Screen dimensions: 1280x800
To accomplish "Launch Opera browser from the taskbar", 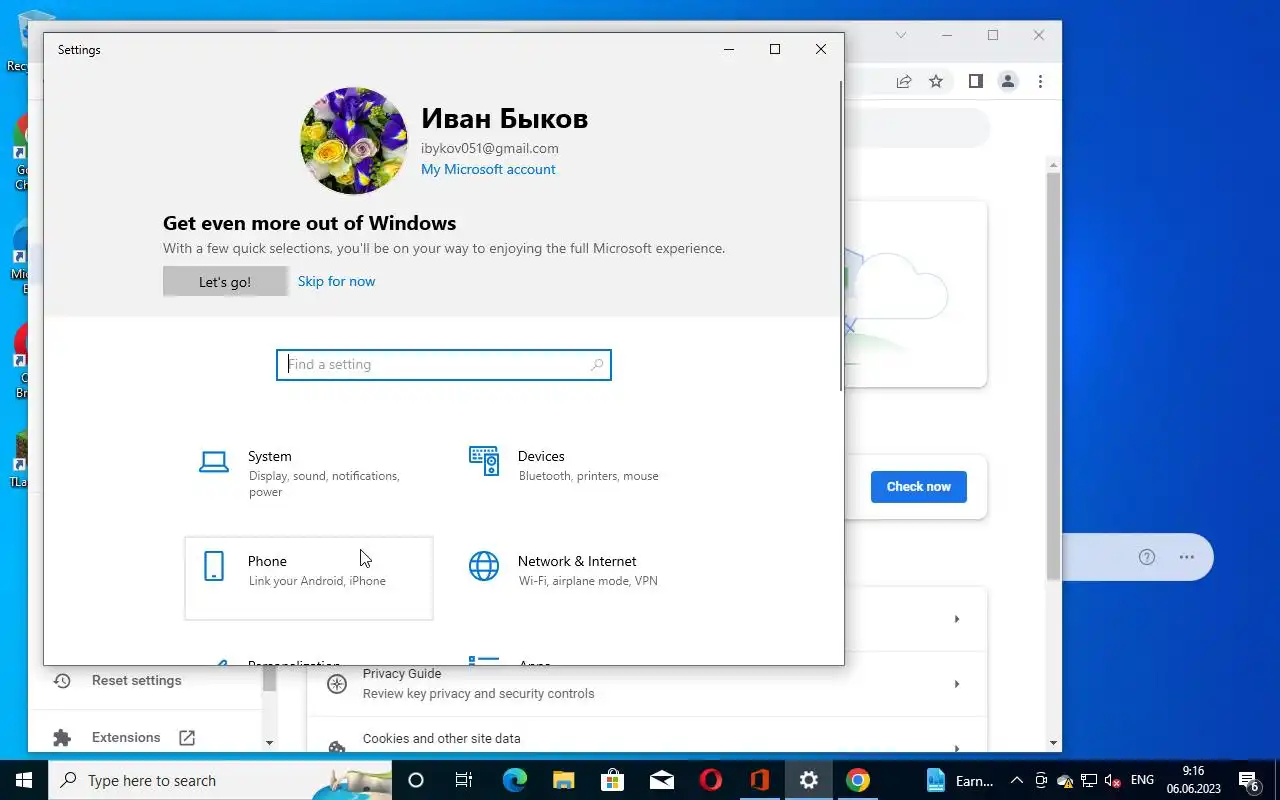I will tap(711, 780).
